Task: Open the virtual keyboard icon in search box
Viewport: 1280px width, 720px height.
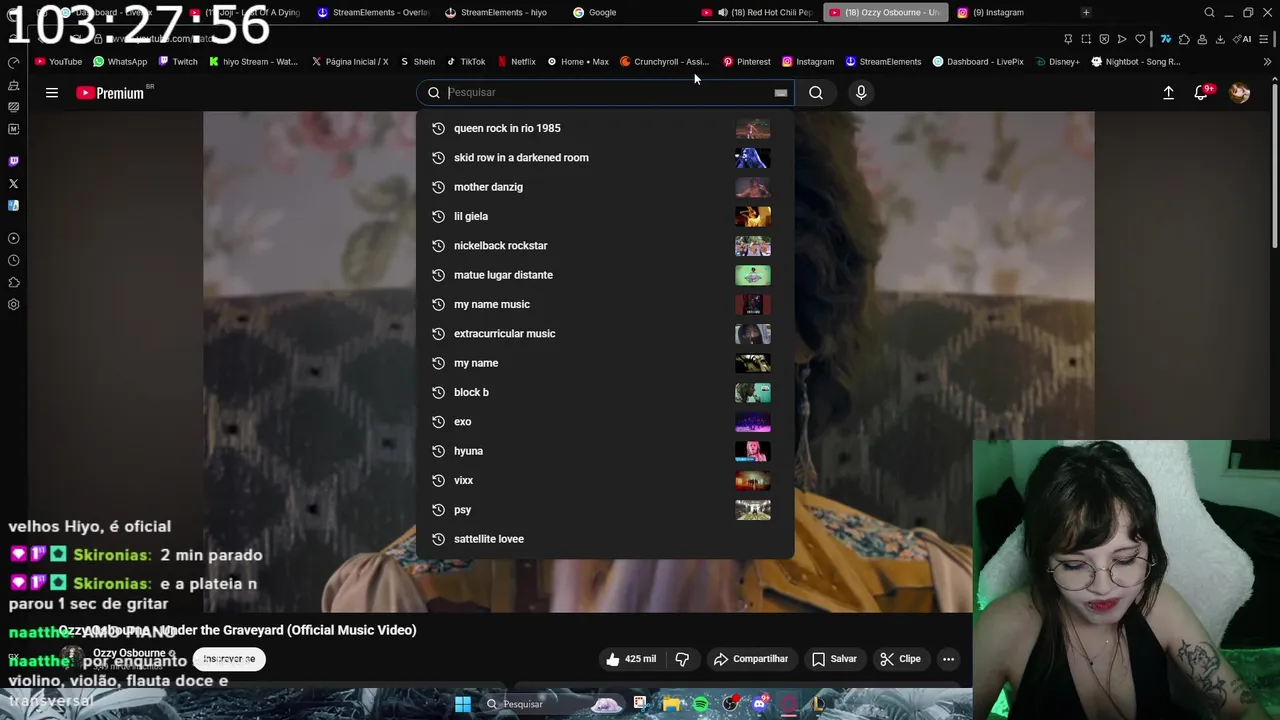Action: pyautogui.click(x=780, y=93)
